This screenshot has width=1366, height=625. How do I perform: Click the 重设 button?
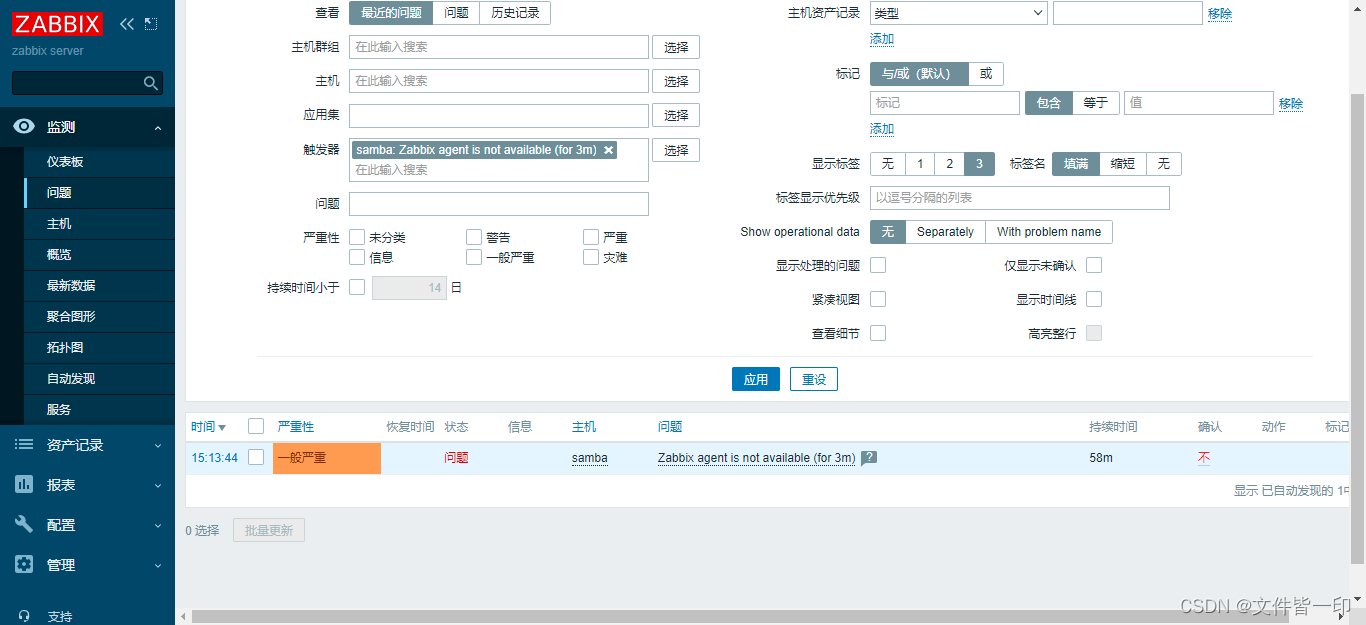point(814,379)
